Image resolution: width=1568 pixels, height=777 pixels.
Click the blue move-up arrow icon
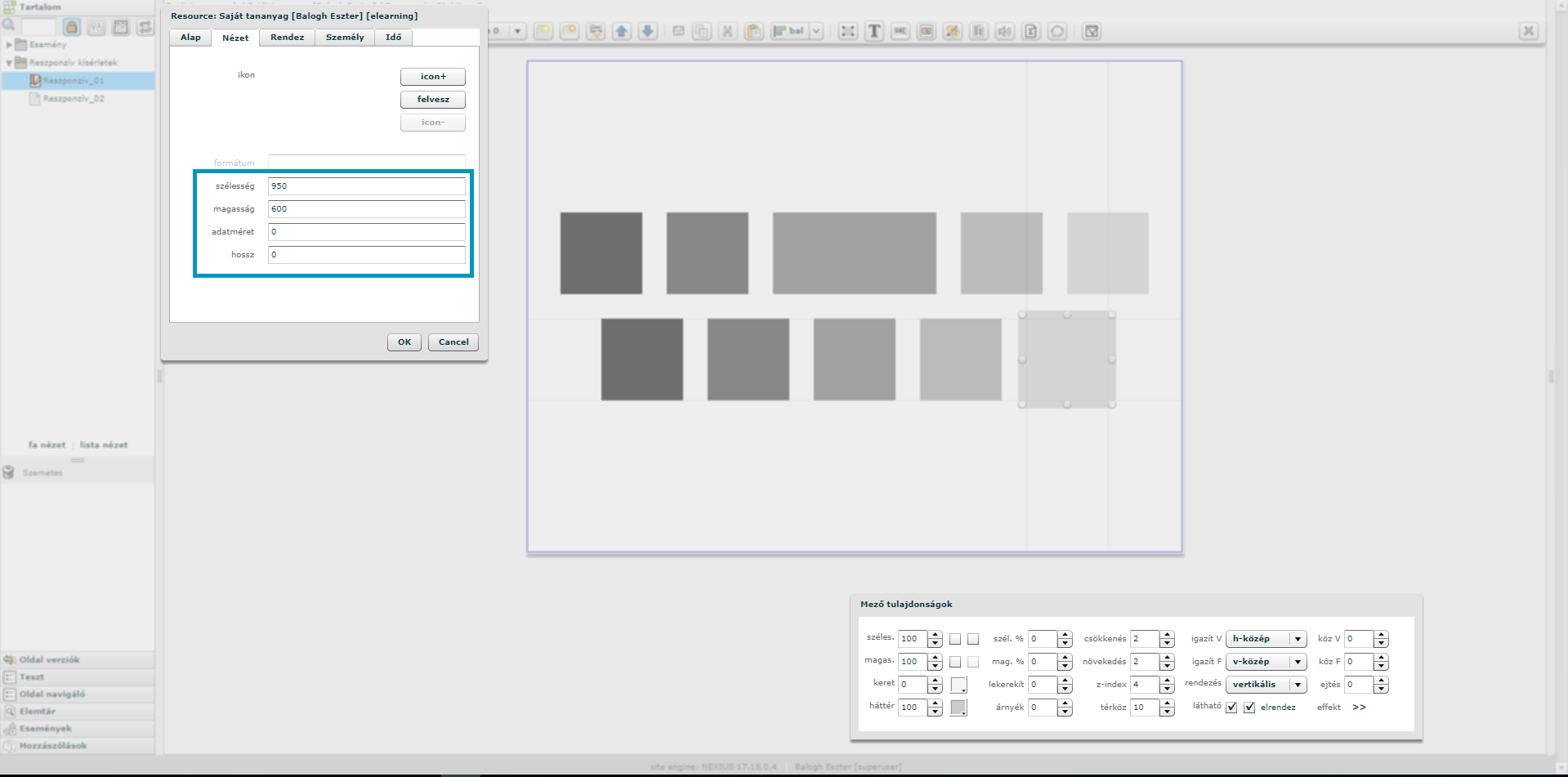(x=622, y=31)
